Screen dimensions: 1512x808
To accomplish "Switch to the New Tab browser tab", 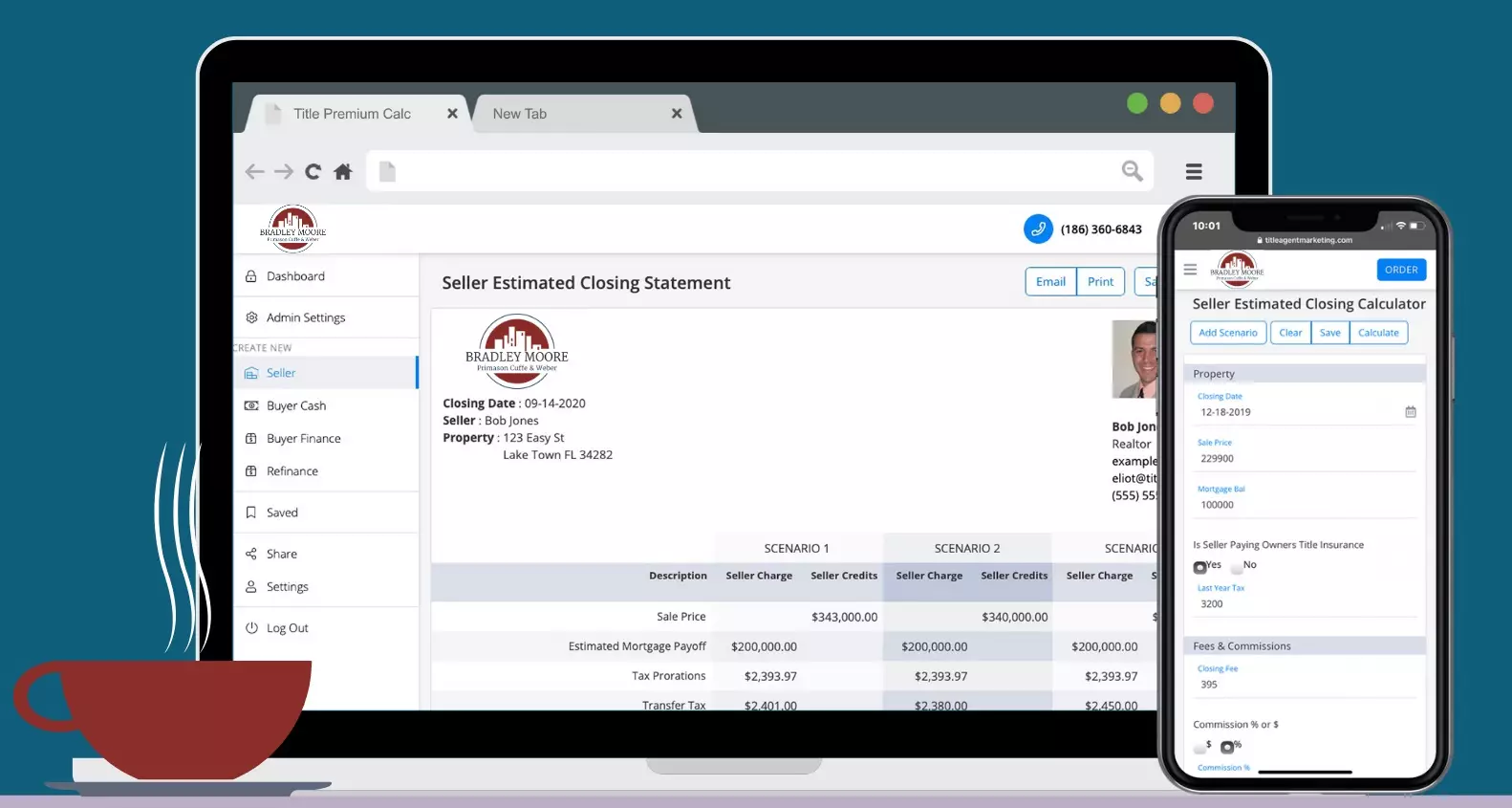I will tap(520, 114).
